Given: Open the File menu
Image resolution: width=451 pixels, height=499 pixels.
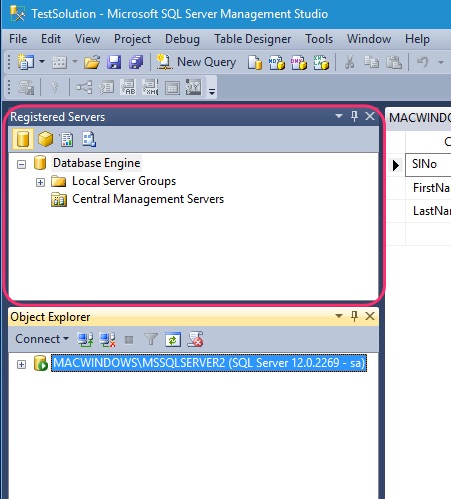Looking at the screenshot, I should pos(18,39).
